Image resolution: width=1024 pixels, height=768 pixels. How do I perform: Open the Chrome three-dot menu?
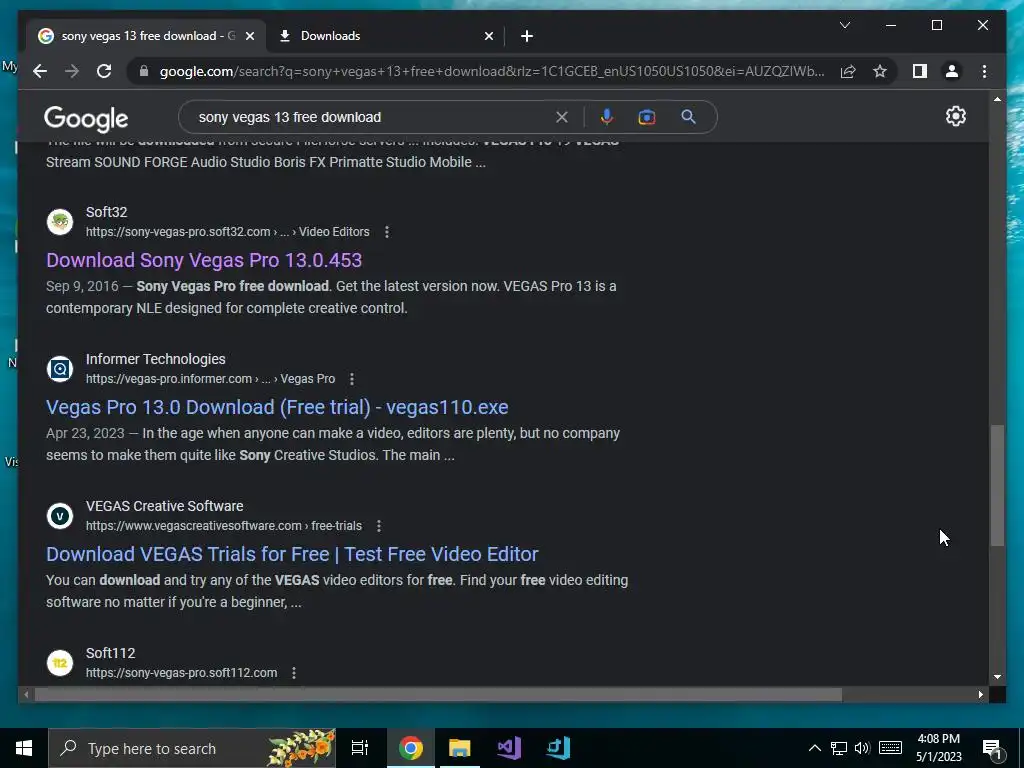[984, 71]
